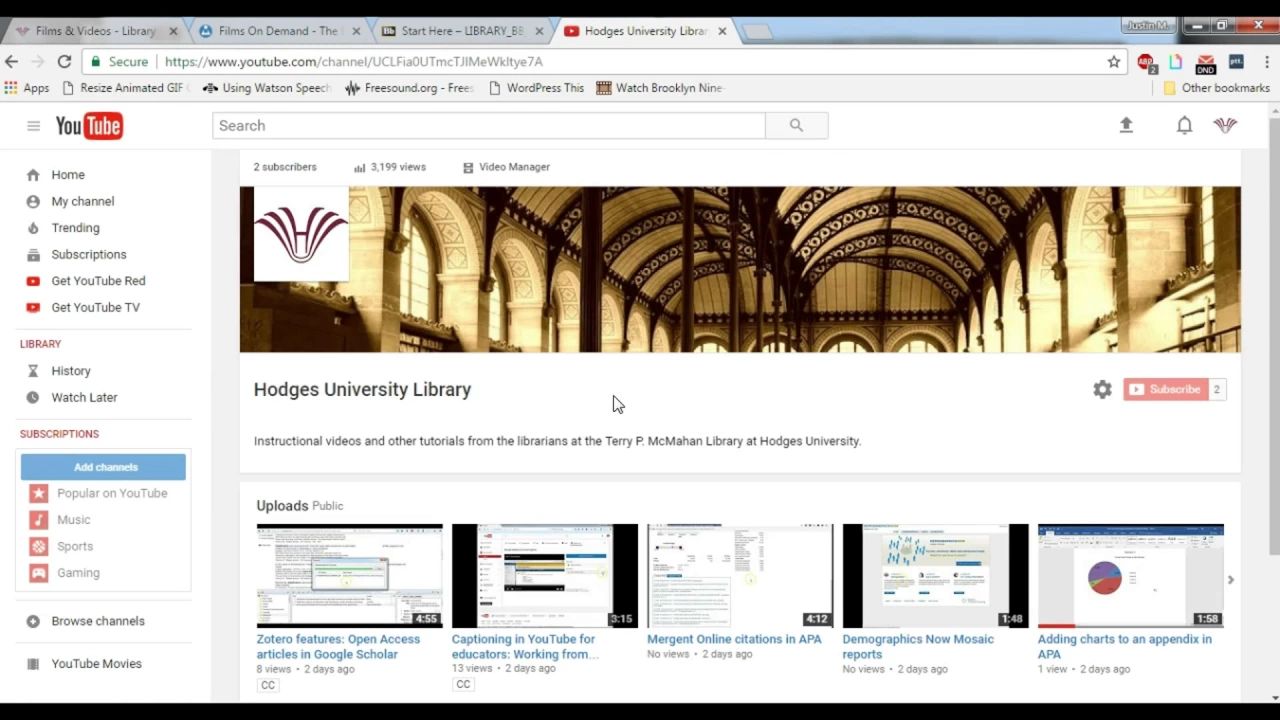The image size is (1280, 720).
Task: Click into the YouTube search field
Action: click(x=489, y=125)
